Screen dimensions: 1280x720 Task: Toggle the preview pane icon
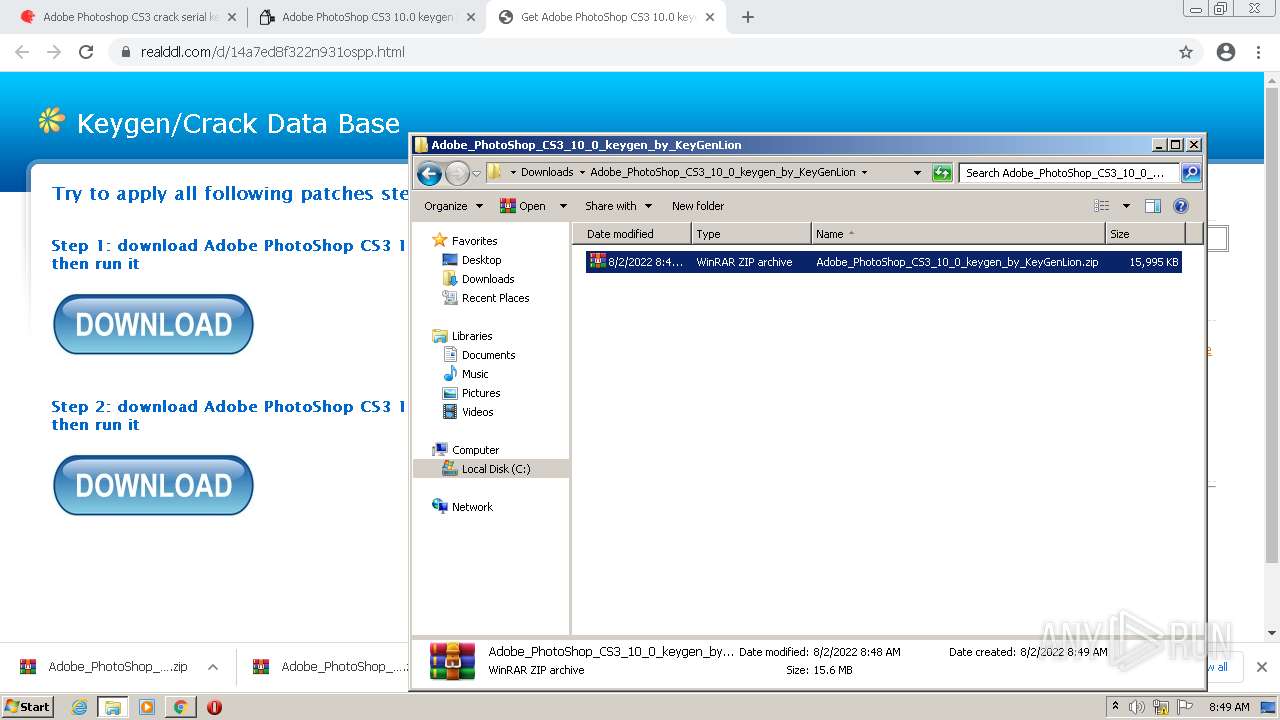point(1153,206)
